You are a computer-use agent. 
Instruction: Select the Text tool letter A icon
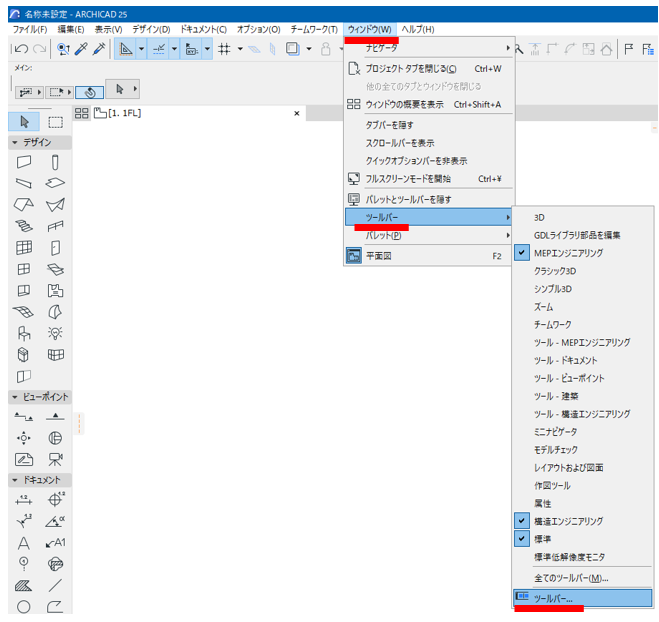click(24, 543)
